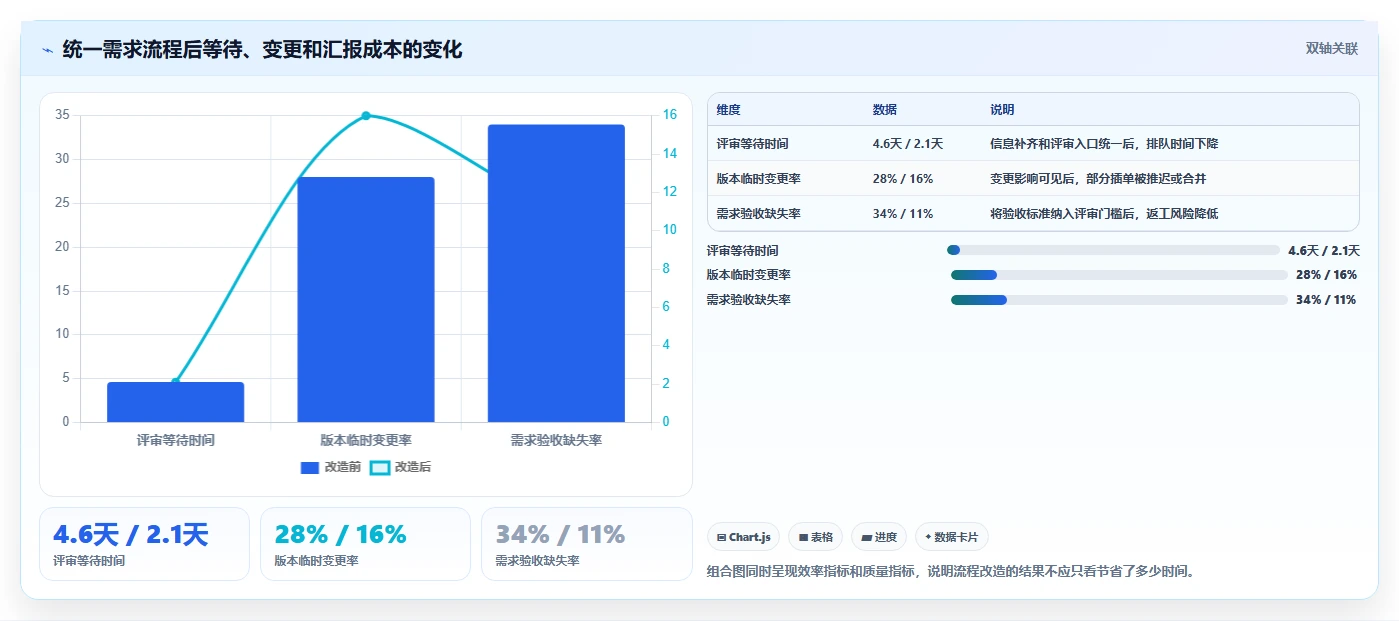1399x621 pixels.
Task: Select the 表格 tag
Action: [x=816, y=537]
